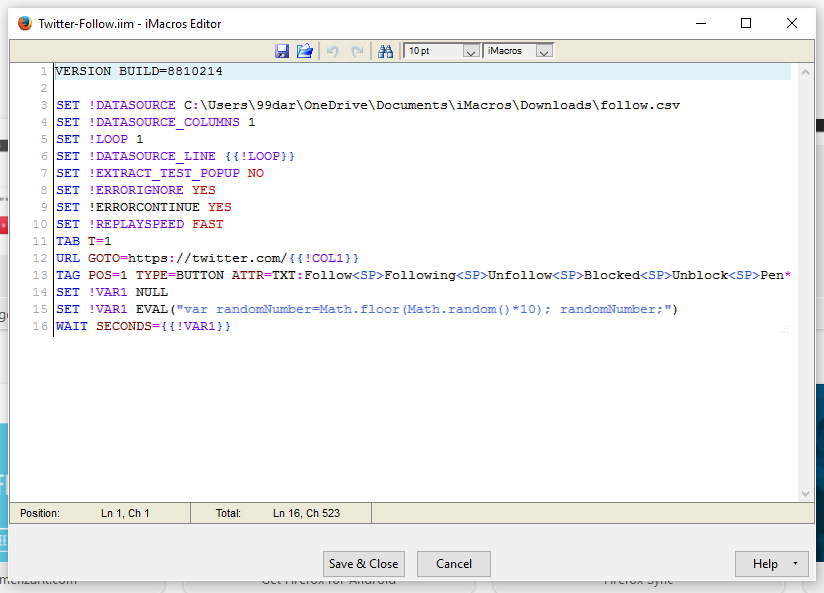Click the Firefox icon in title bar
824x593 pixels.
pos(25,23)
